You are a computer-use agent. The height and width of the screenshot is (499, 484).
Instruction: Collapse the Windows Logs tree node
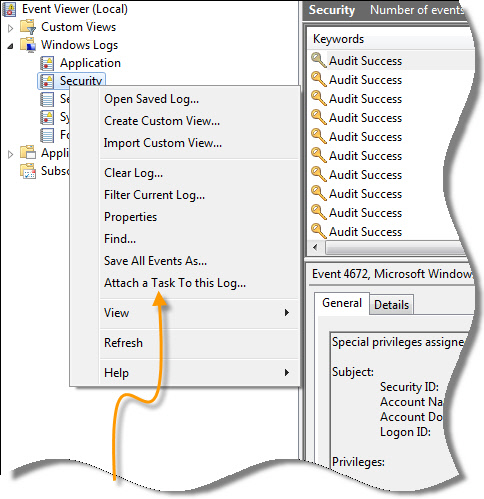[x=10, y=46]
